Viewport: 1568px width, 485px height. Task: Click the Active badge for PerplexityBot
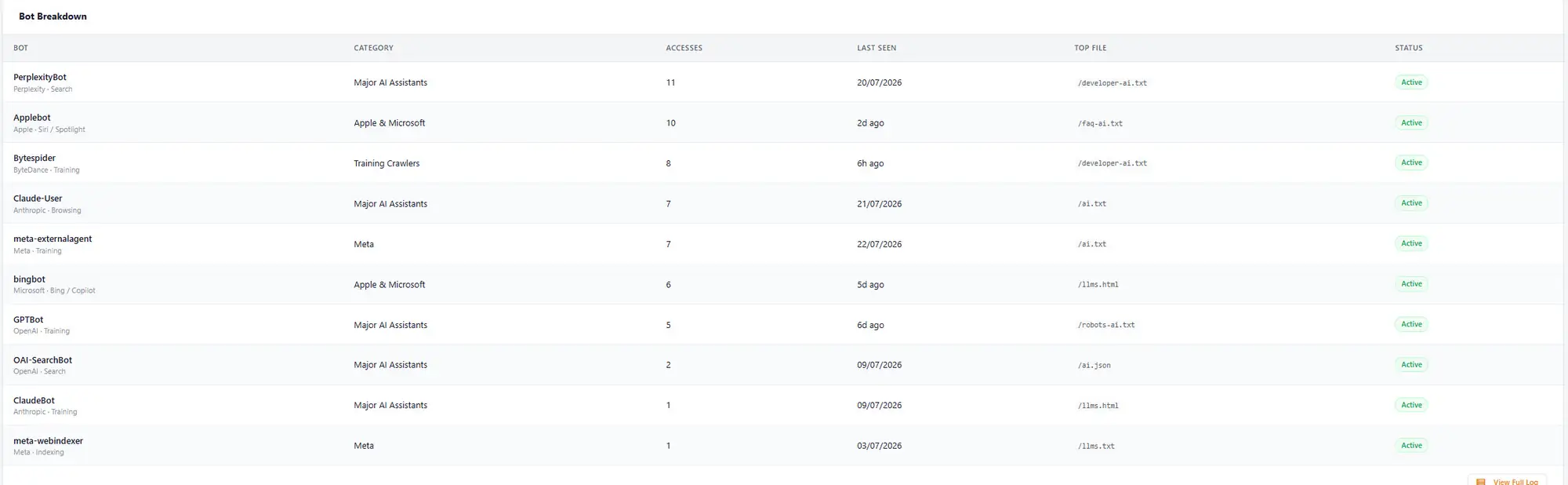(x=1411, y=82)
